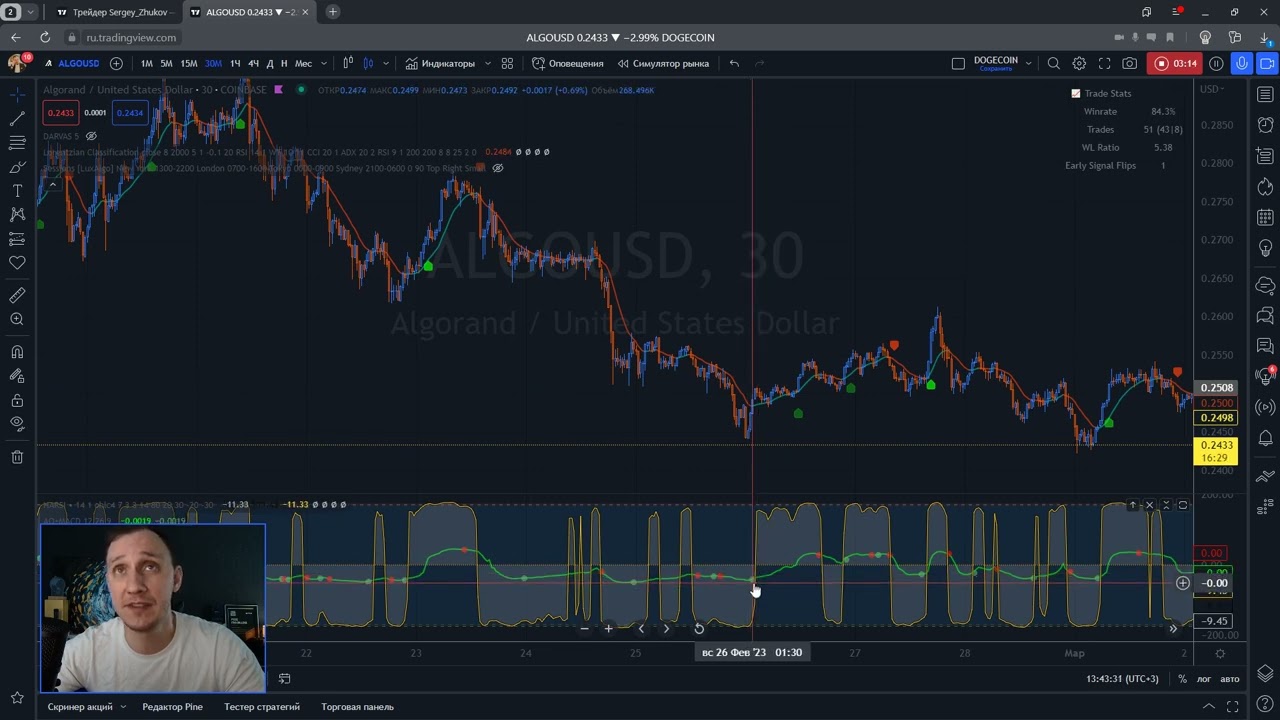
Task: Switch to the 1Ч timeframe
Action: point(235,63)
